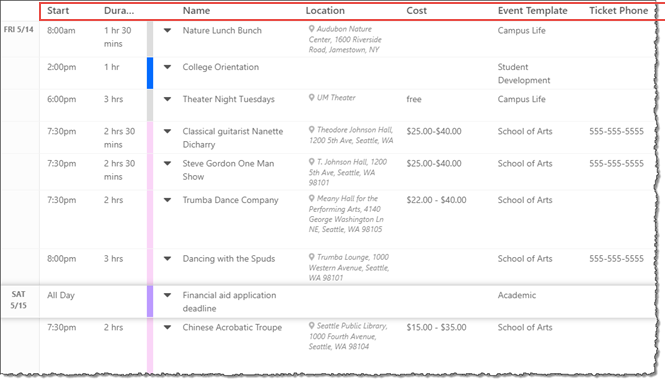Click the pink color bar for Trumba Dance Company
665x382 pixels.
point(150,219)
